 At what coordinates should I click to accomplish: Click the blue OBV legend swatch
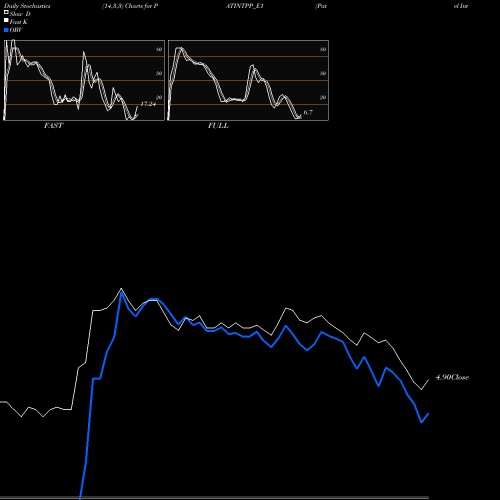[6, 30]
